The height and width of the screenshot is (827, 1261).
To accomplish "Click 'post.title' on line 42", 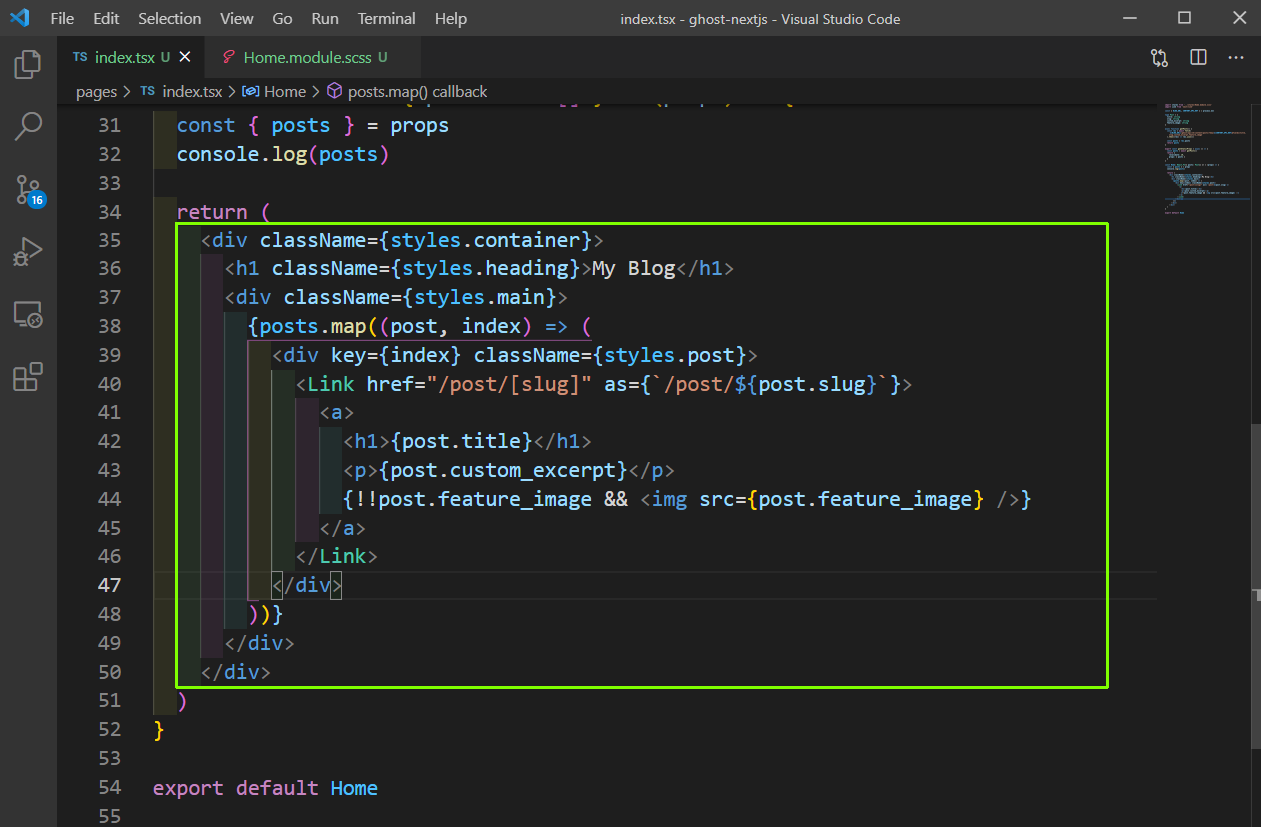I will point(462,441).
